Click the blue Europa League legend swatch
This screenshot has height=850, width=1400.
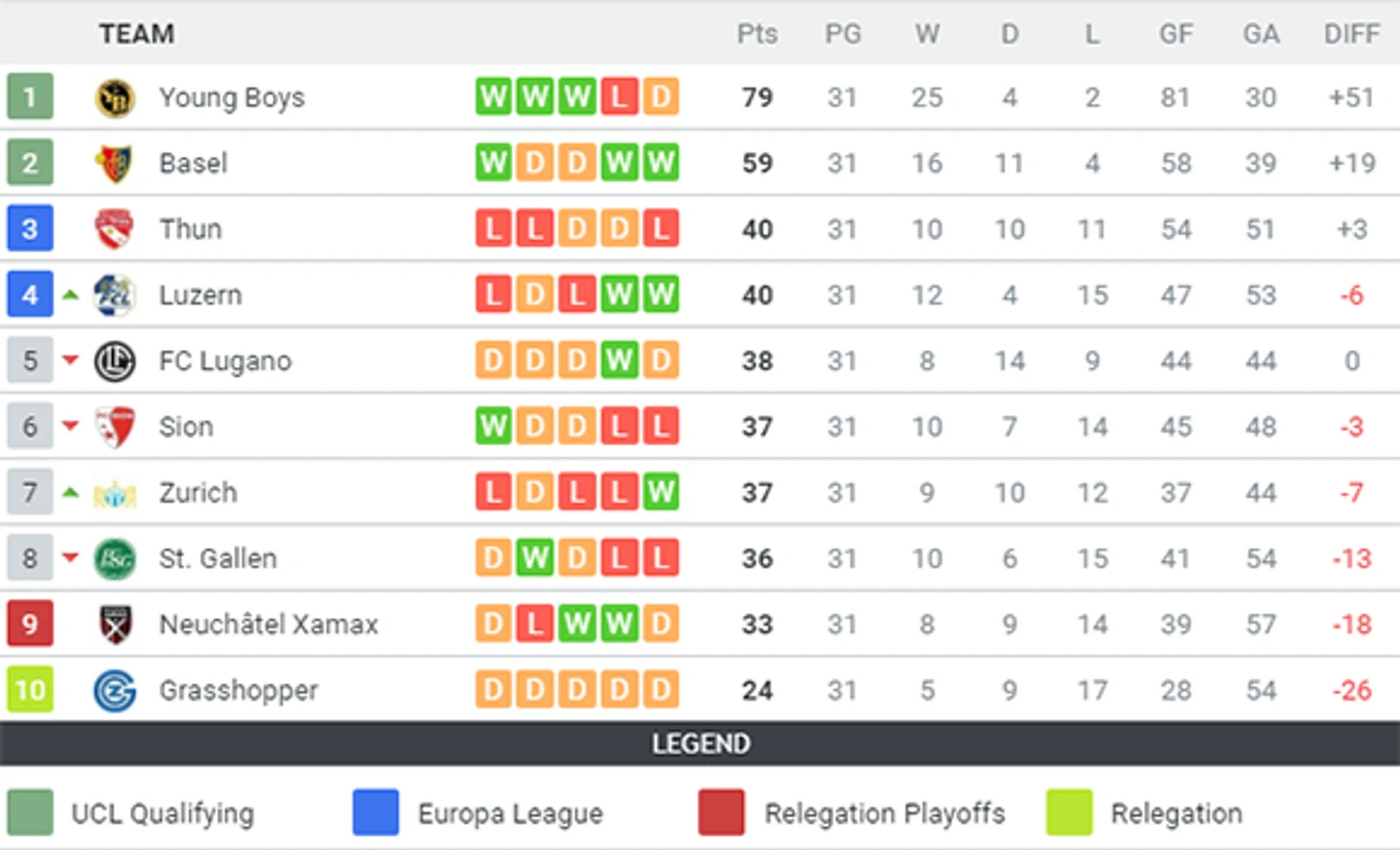click(x=376, y=813)
